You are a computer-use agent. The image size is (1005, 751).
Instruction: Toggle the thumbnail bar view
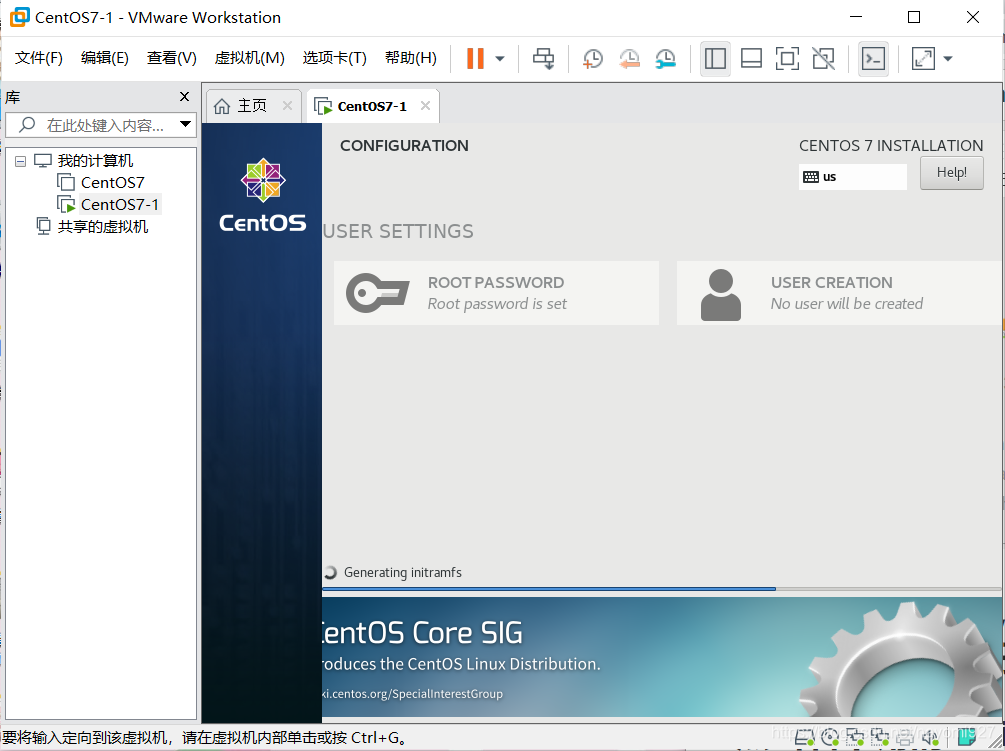pyautogui.click(x=751, y=58)
